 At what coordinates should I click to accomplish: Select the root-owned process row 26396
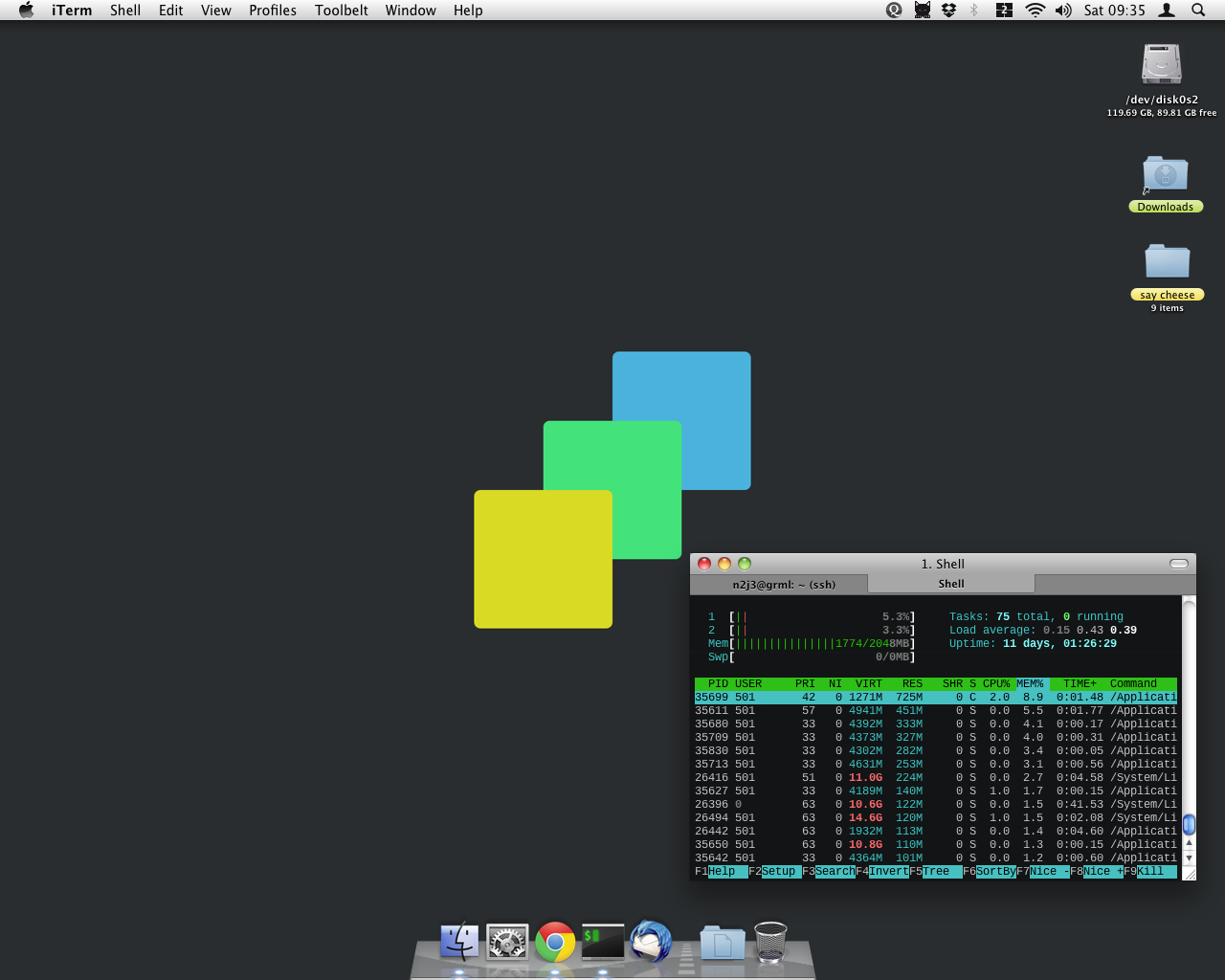[936, 804]
